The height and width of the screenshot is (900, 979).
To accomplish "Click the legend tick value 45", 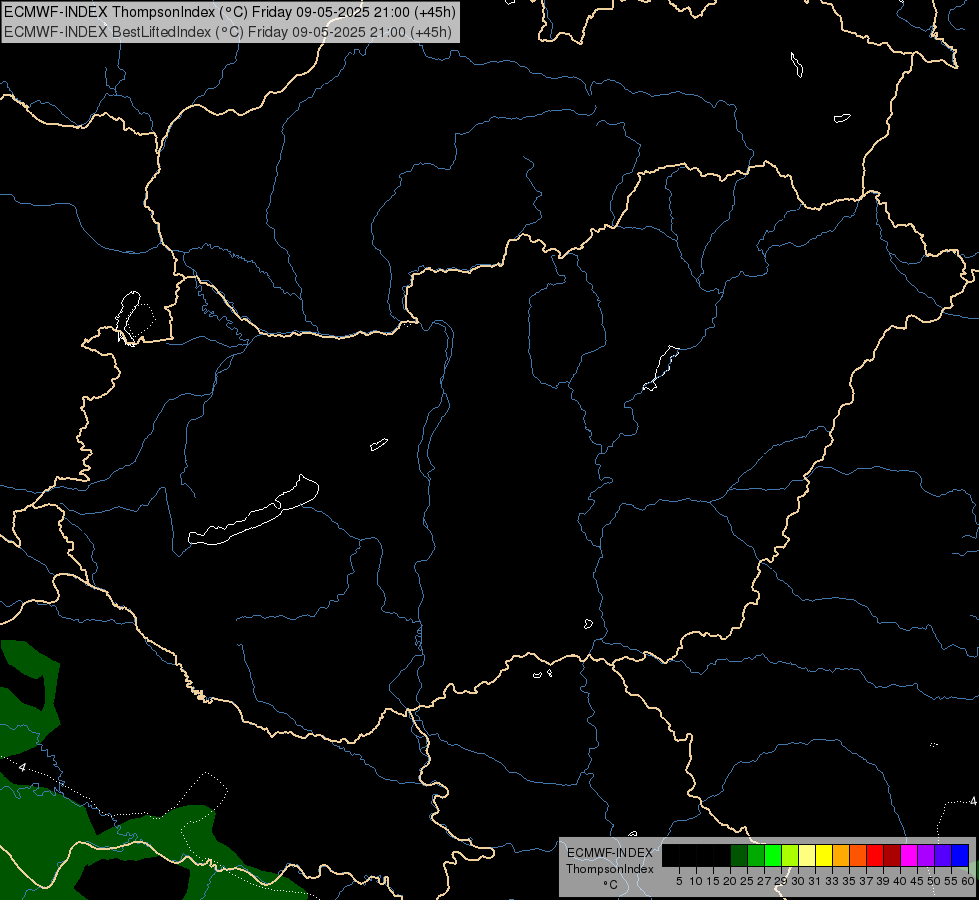I will pyautogui.click(x=917, y=881).
